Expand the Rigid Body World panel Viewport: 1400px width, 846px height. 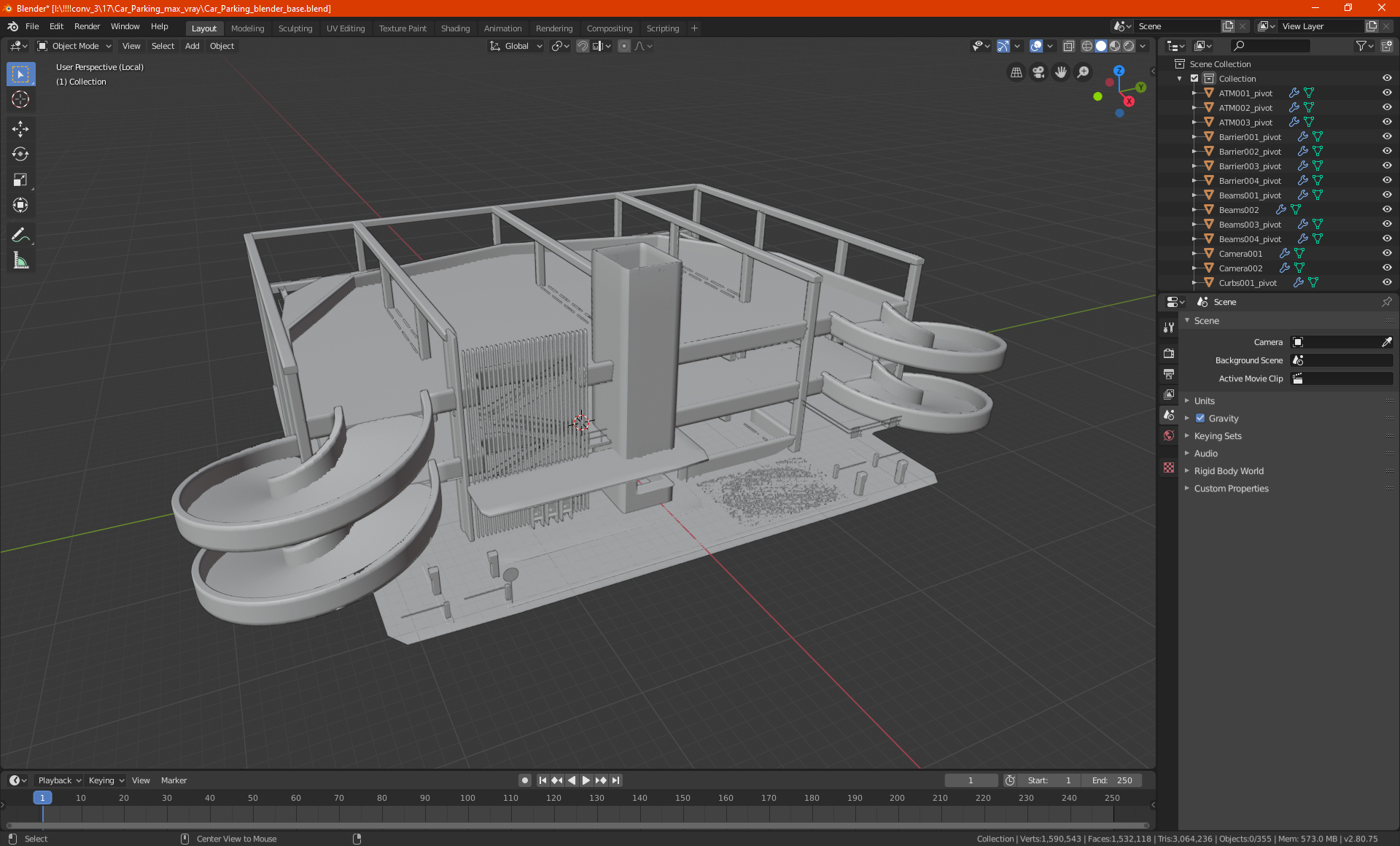1229,471
